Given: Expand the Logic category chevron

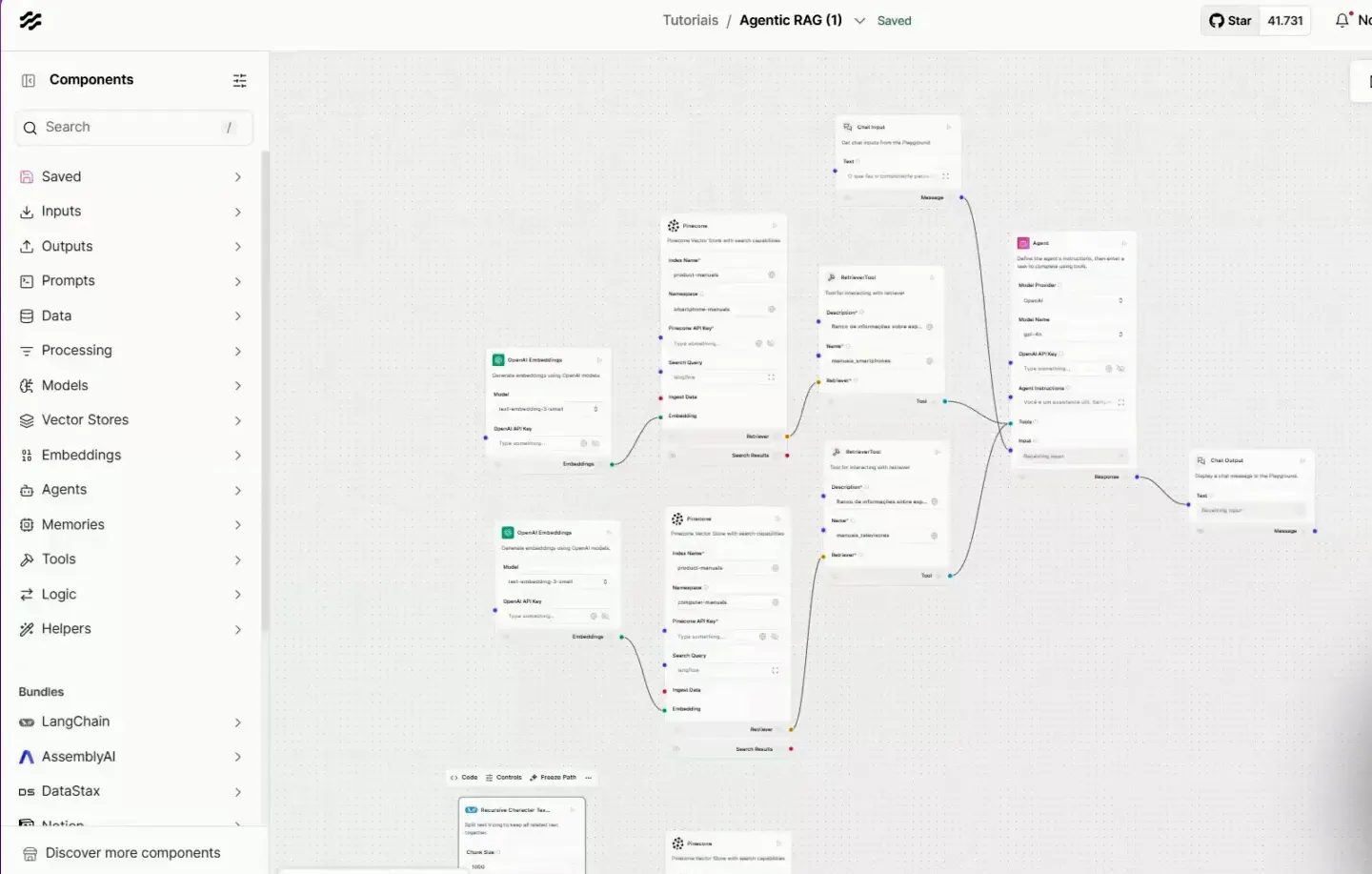Looking at the screenshot, I should (238, 595).
